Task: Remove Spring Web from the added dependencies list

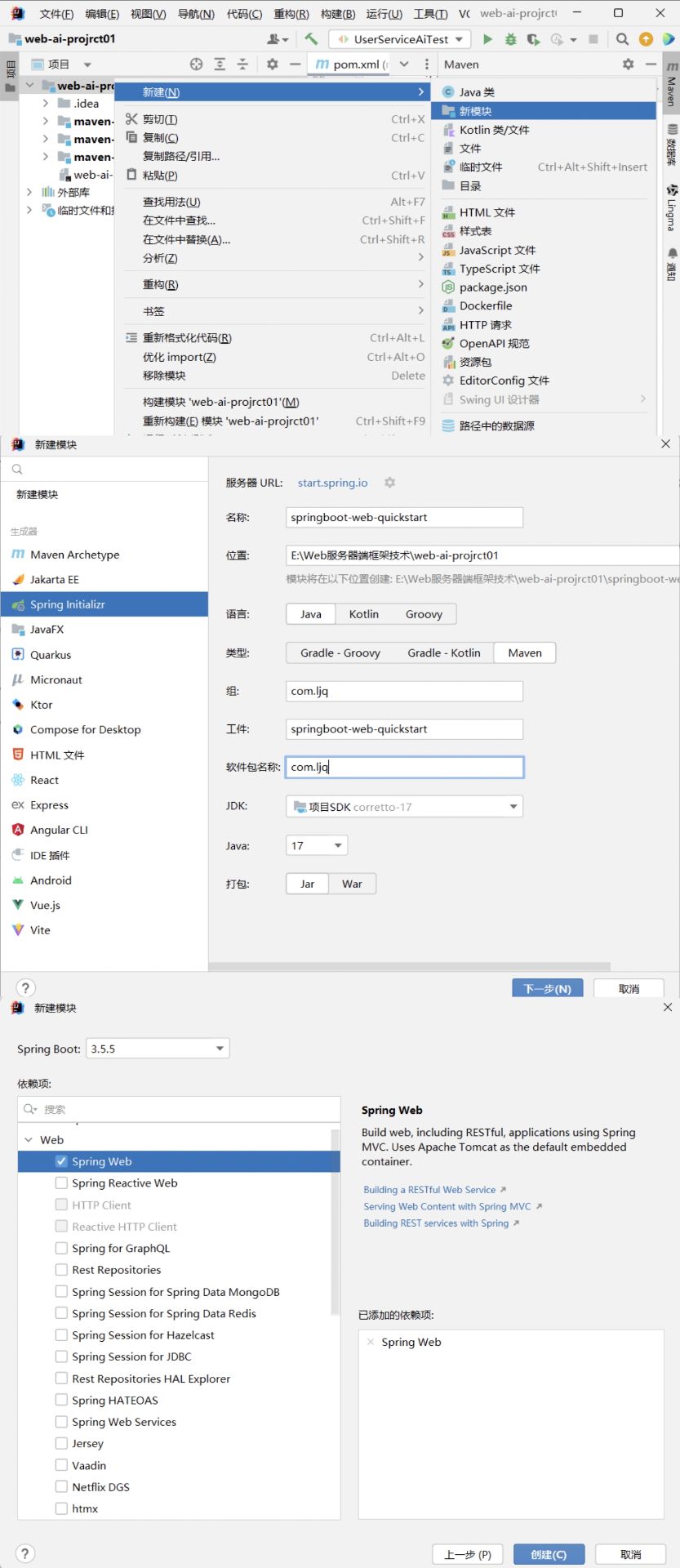Action: (371, 1342)
